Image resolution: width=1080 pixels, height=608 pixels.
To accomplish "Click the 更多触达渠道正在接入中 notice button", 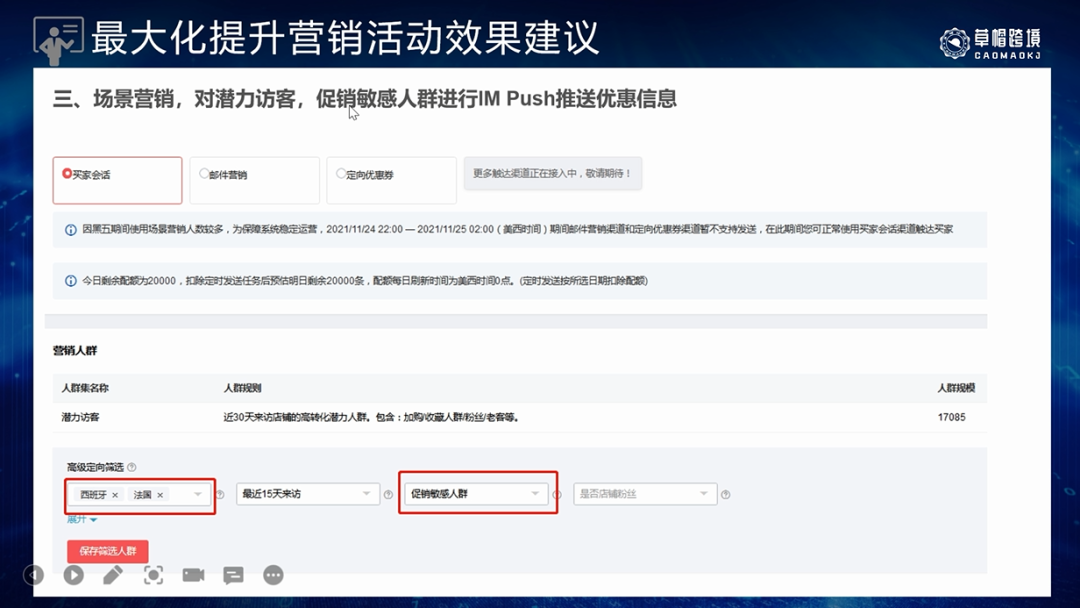I will 552,174.
